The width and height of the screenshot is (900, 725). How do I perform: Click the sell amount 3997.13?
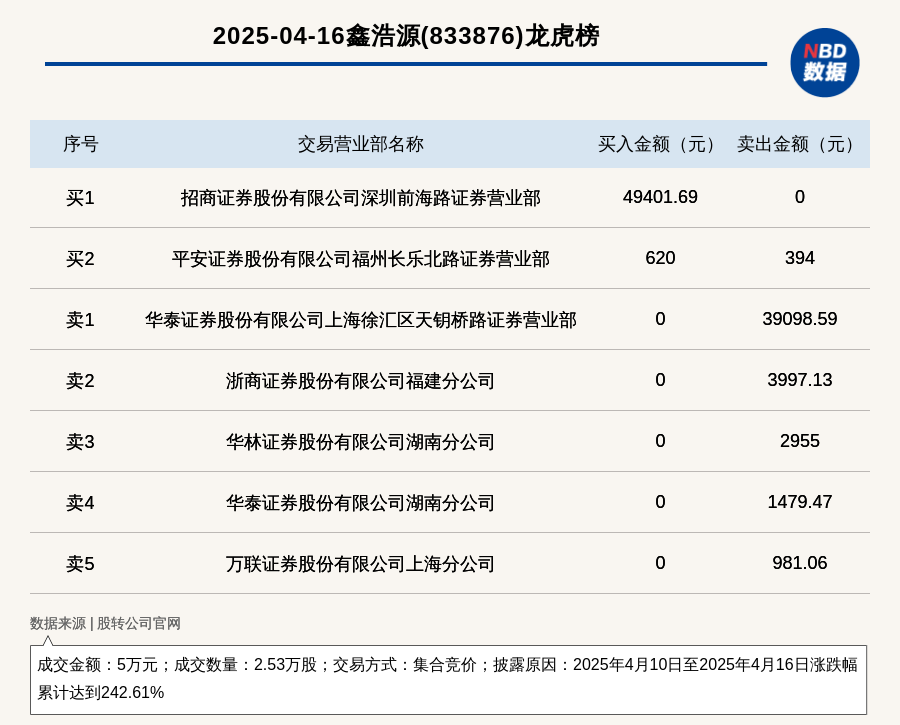[x=800, y=379]
